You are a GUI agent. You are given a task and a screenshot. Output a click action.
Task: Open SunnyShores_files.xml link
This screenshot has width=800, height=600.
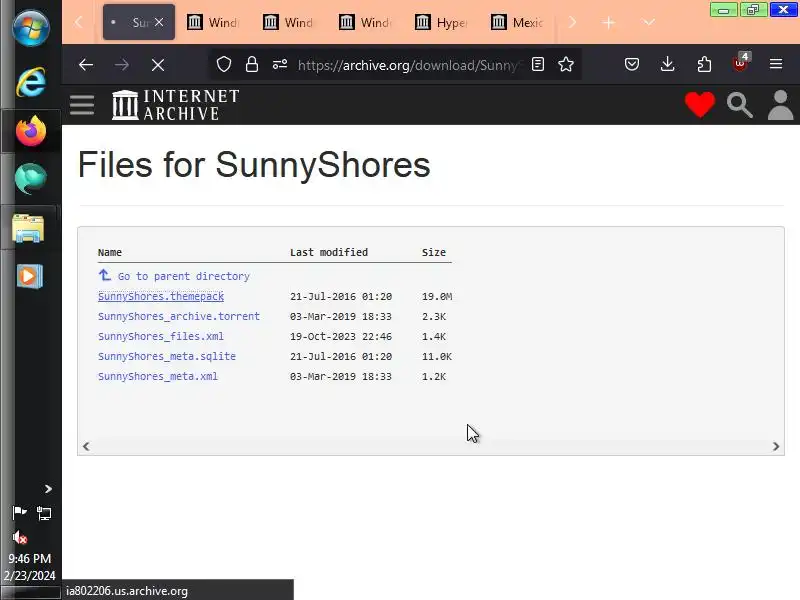pyautogui.click(x=161, y=336)
